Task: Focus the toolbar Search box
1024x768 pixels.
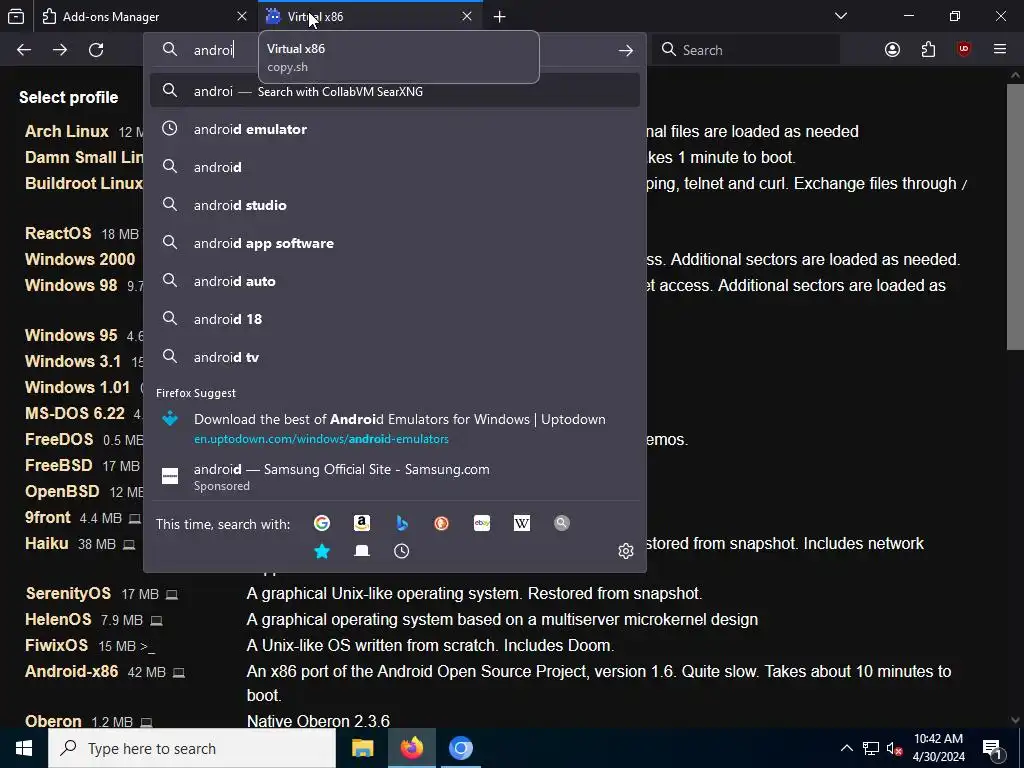Action: click(x=746, y=50)
